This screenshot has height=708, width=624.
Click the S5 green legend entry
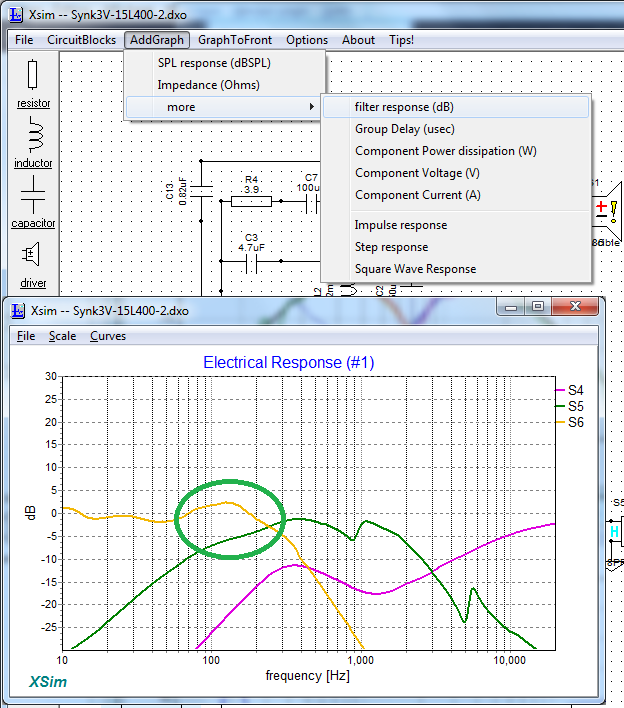pos(569,406)
